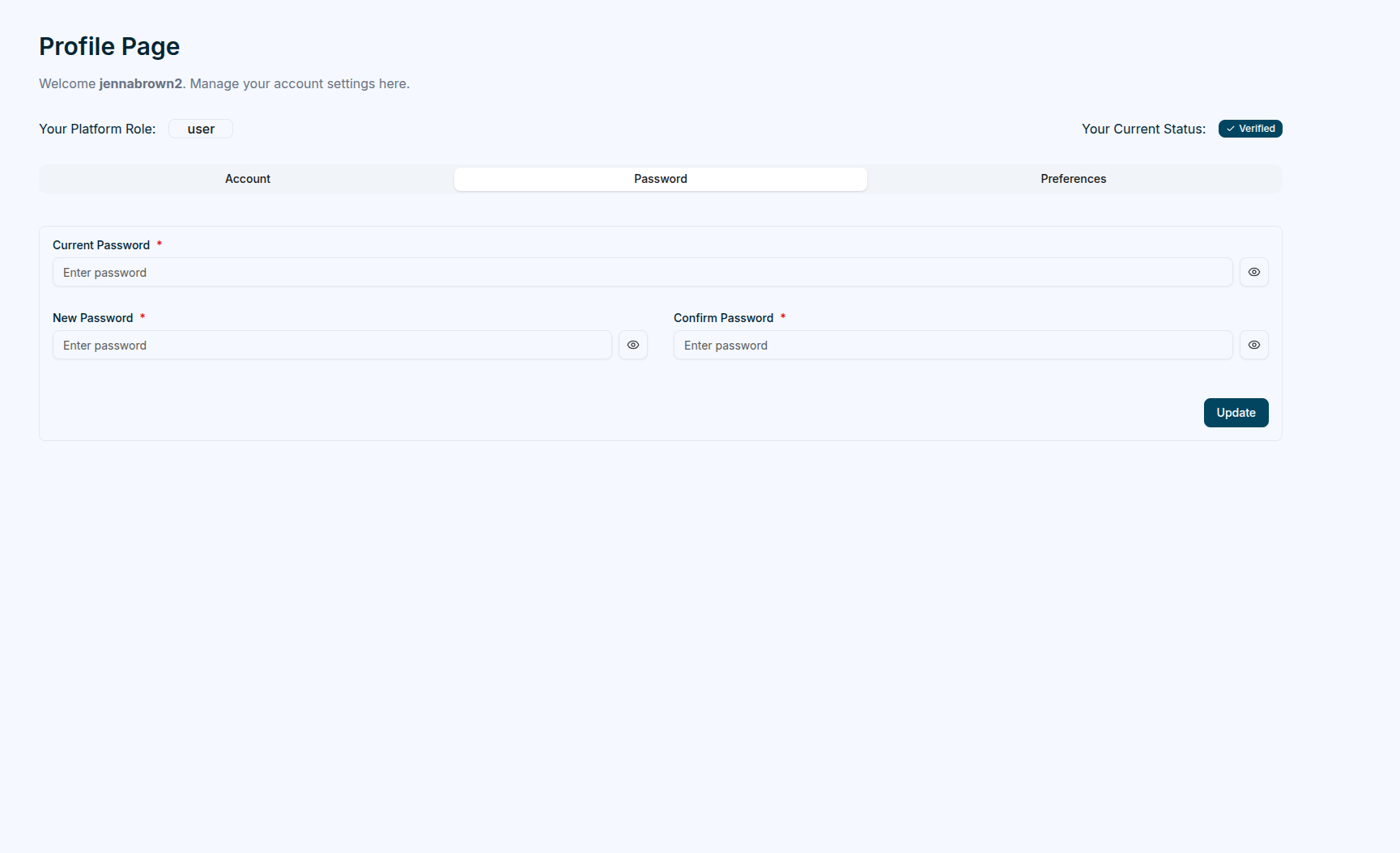Image resolution: width=1400 pixels, height=853 pixels.
Task: Click the Update button
Action: point(1235,412)
